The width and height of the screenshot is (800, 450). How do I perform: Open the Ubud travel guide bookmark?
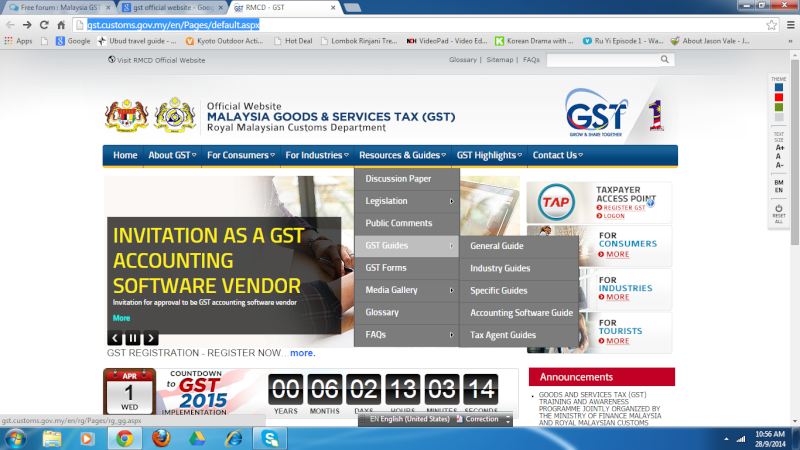pyautogui.click(x=137, y=41)
